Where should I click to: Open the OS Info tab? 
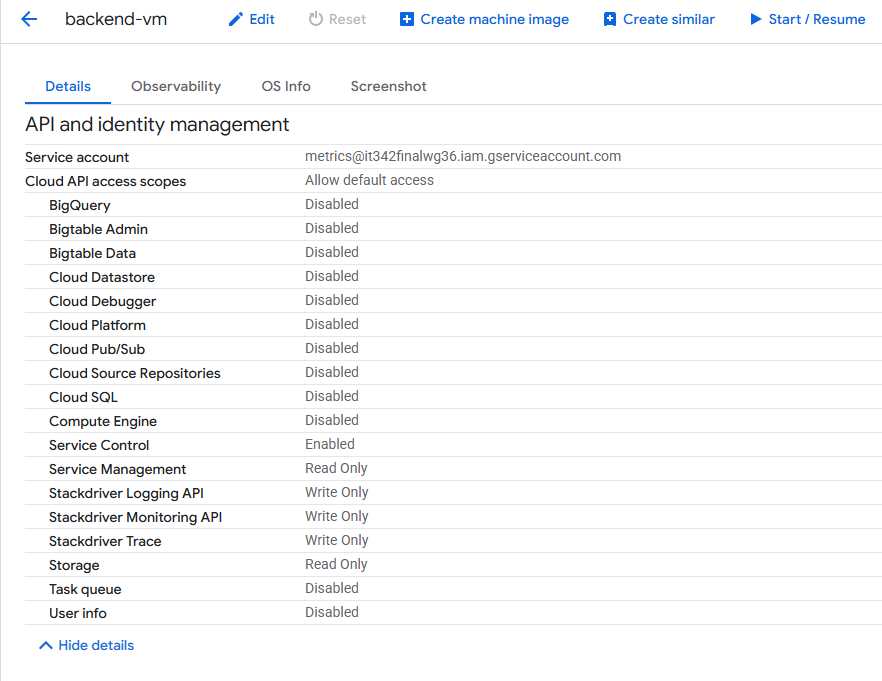click(286, 86)
